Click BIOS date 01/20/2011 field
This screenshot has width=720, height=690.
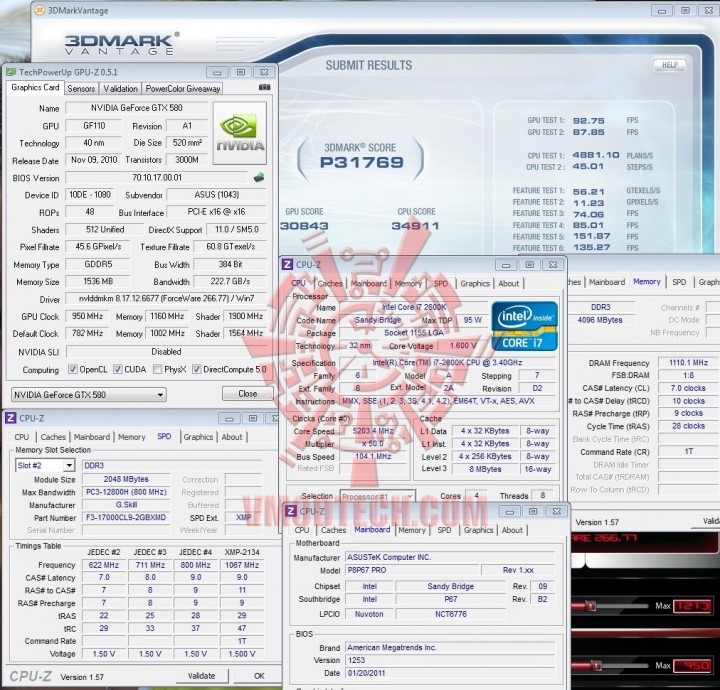pos(450,673)
